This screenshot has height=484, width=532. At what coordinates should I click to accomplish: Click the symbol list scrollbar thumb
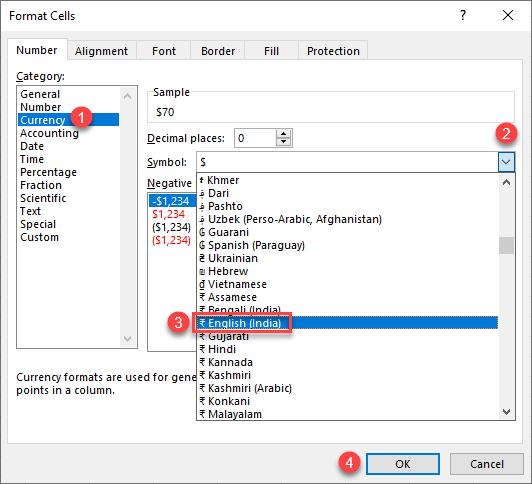point(506,245)
